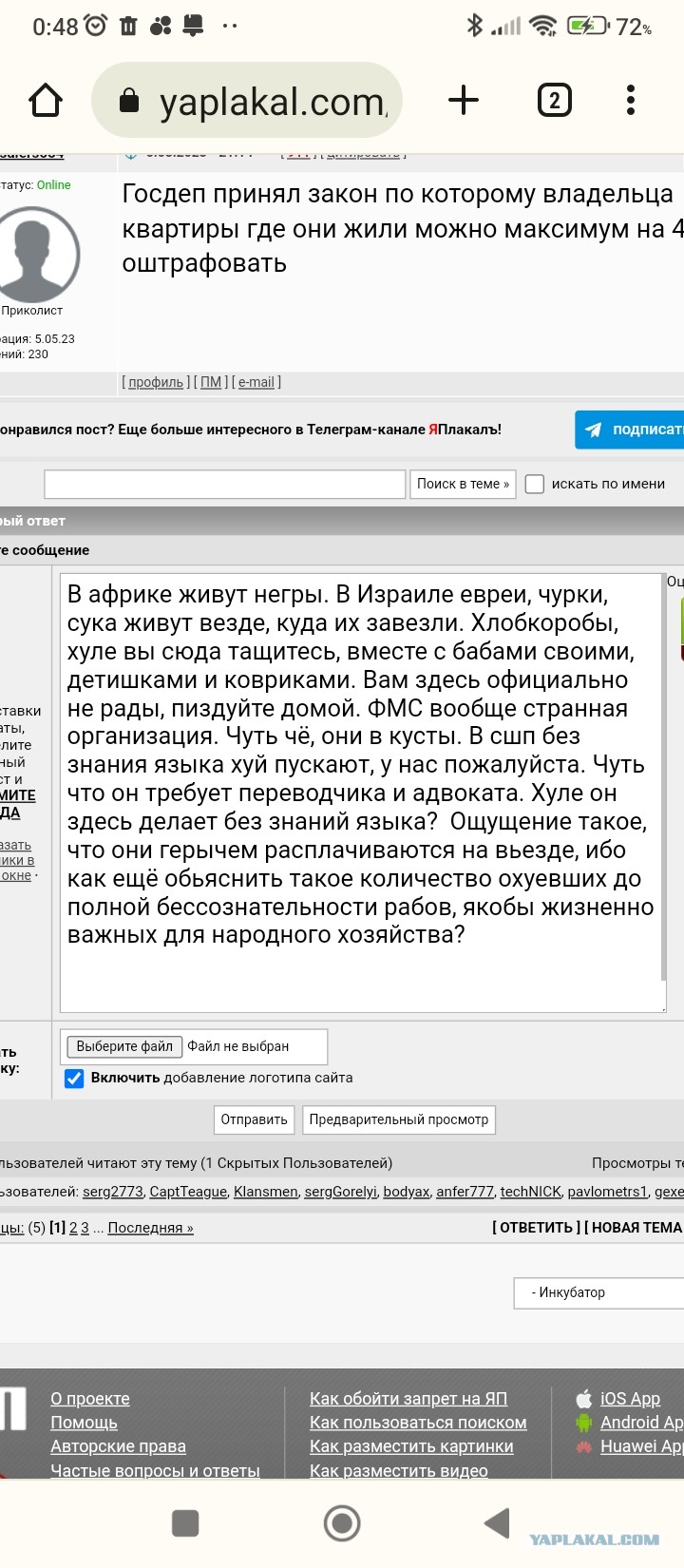Focus the topic search input field
Viewport: 684px width, 1568px height.
click(225, 484)
